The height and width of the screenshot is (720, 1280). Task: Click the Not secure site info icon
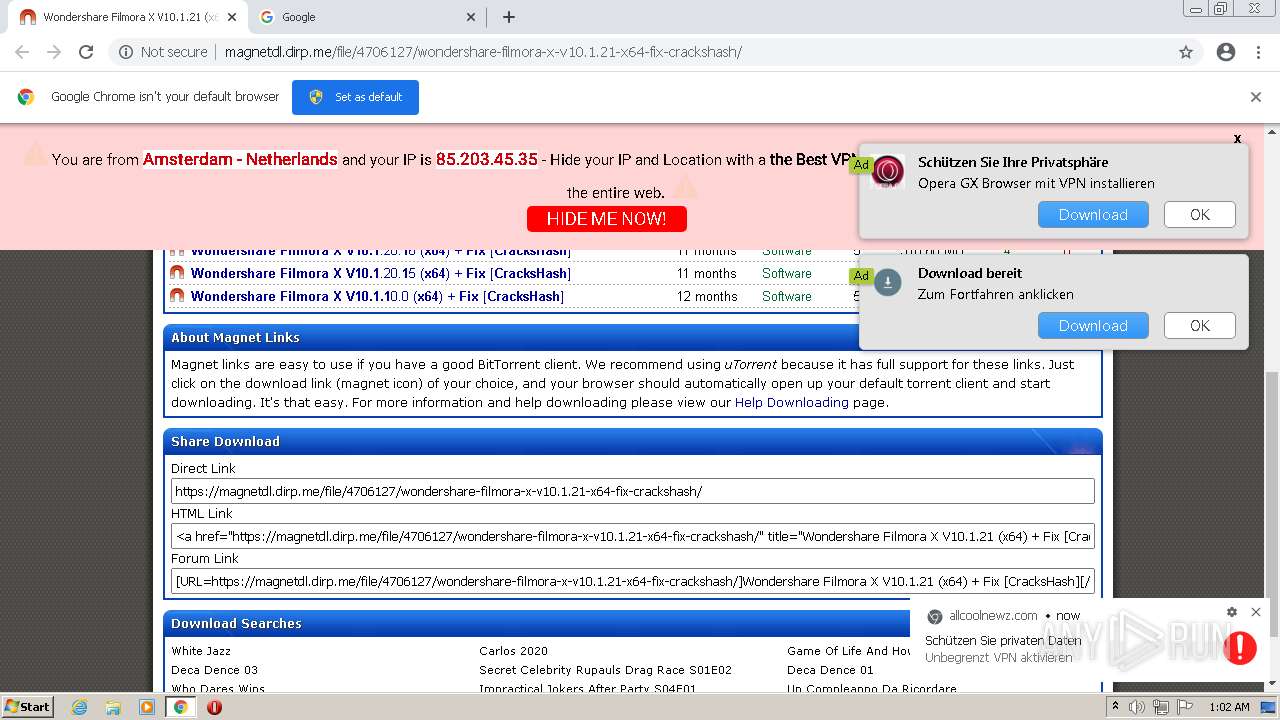coord(126,52)
